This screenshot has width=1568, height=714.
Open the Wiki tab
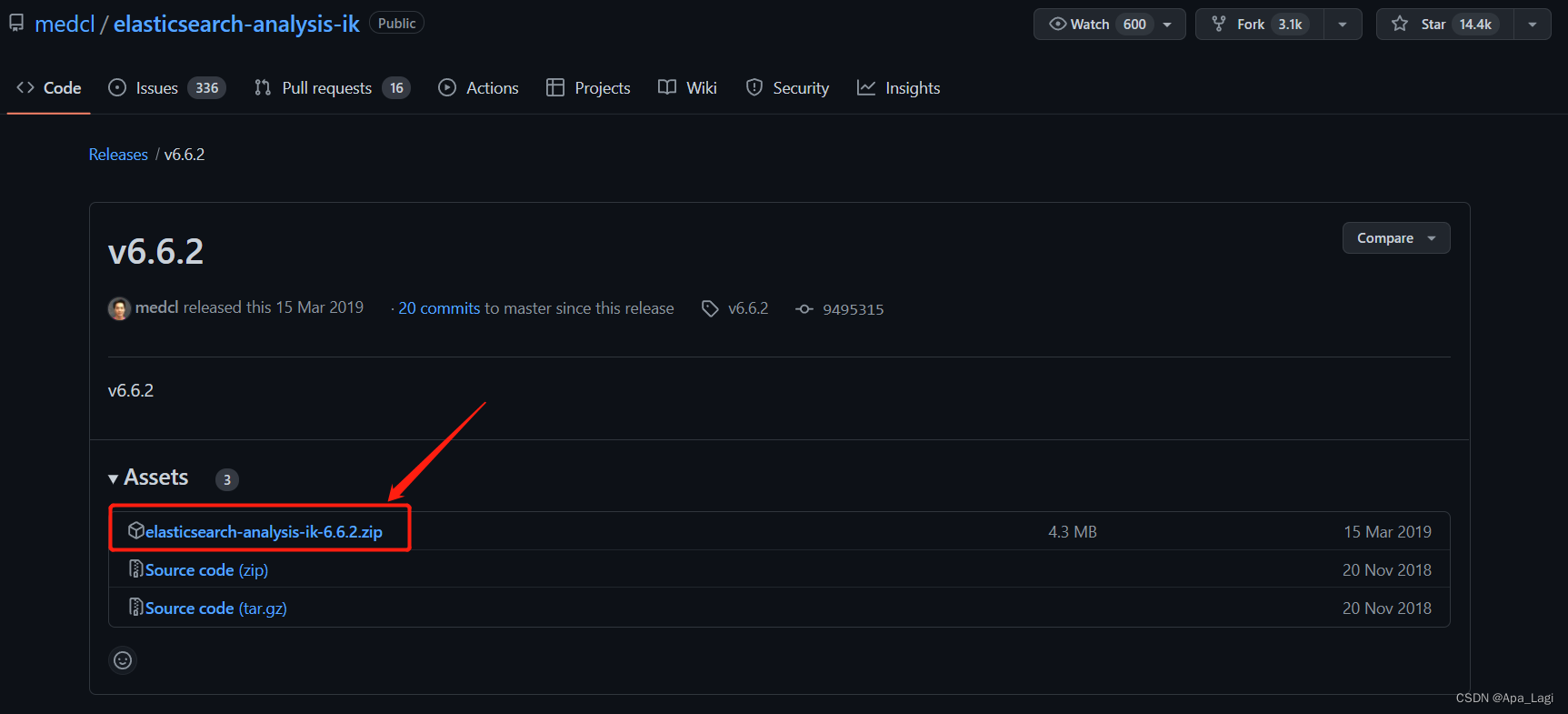(687, 88)
